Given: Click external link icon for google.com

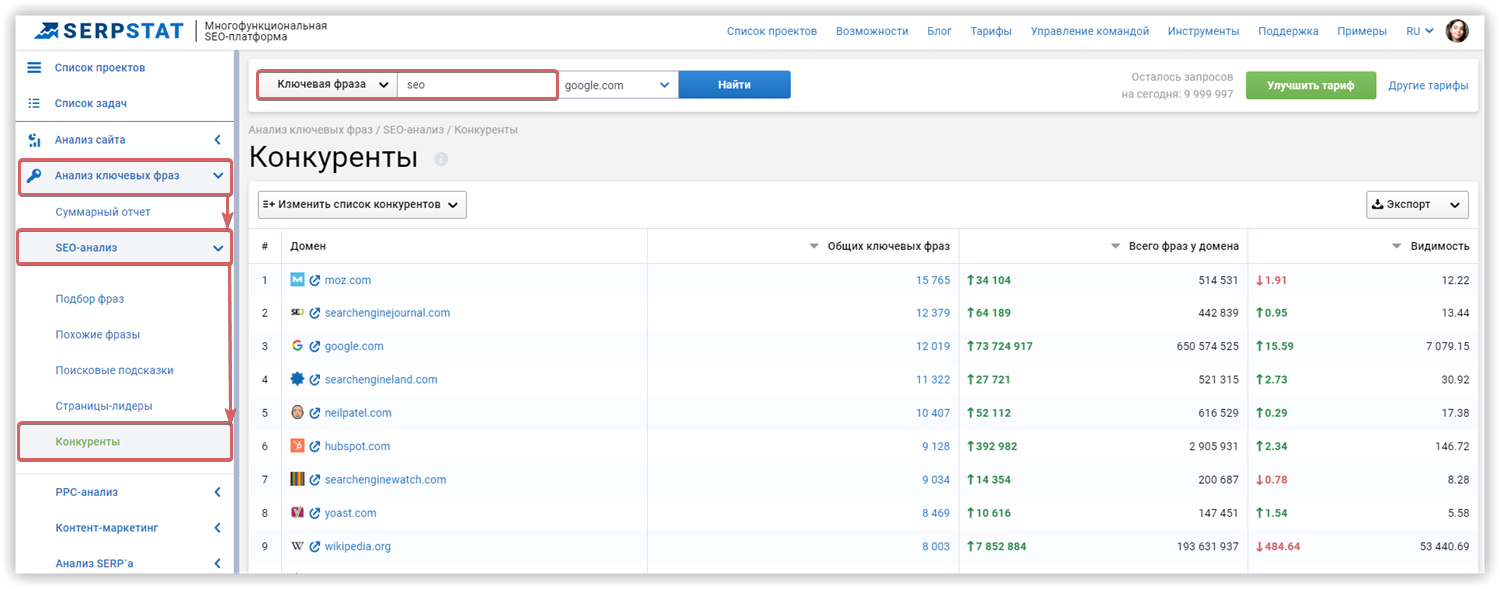Looking at the screenshot, I should click(x=314, y=347).
